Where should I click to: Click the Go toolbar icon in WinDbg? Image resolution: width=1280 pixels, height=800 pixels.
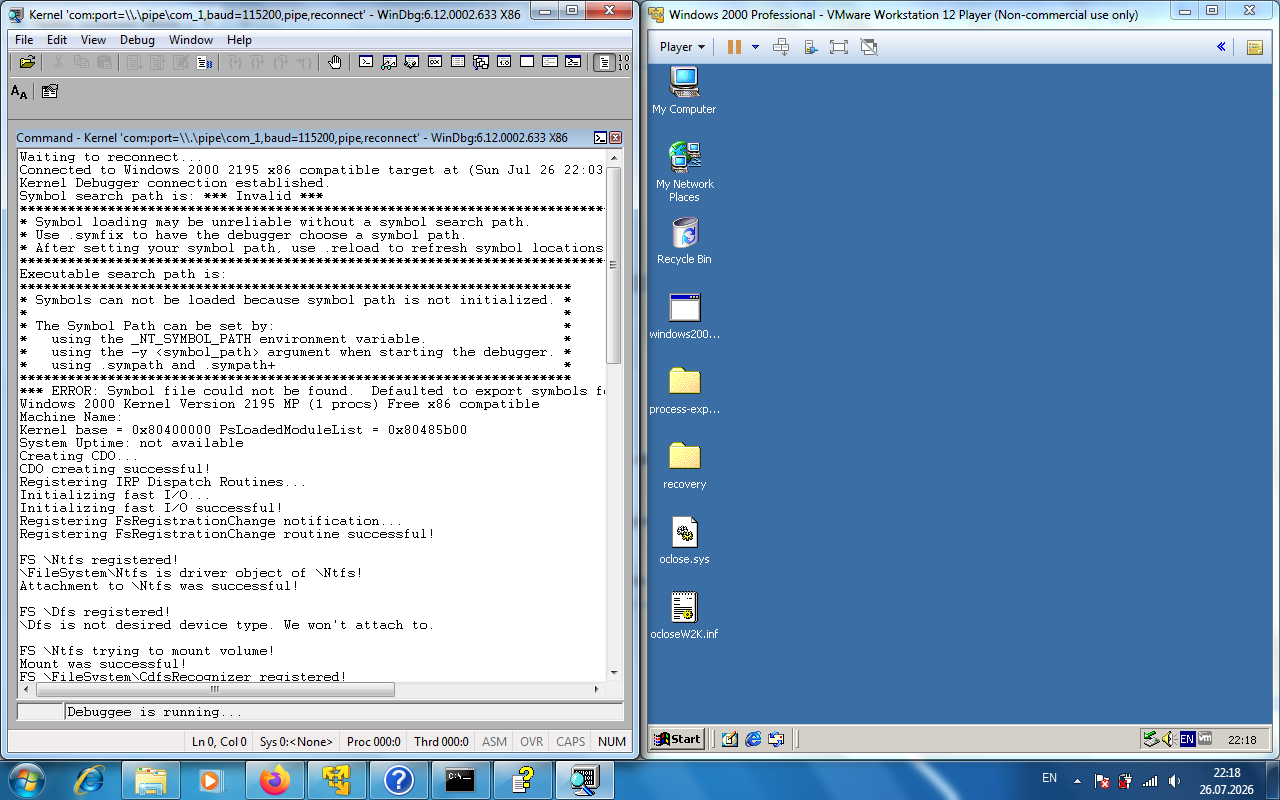click(134, 62)
